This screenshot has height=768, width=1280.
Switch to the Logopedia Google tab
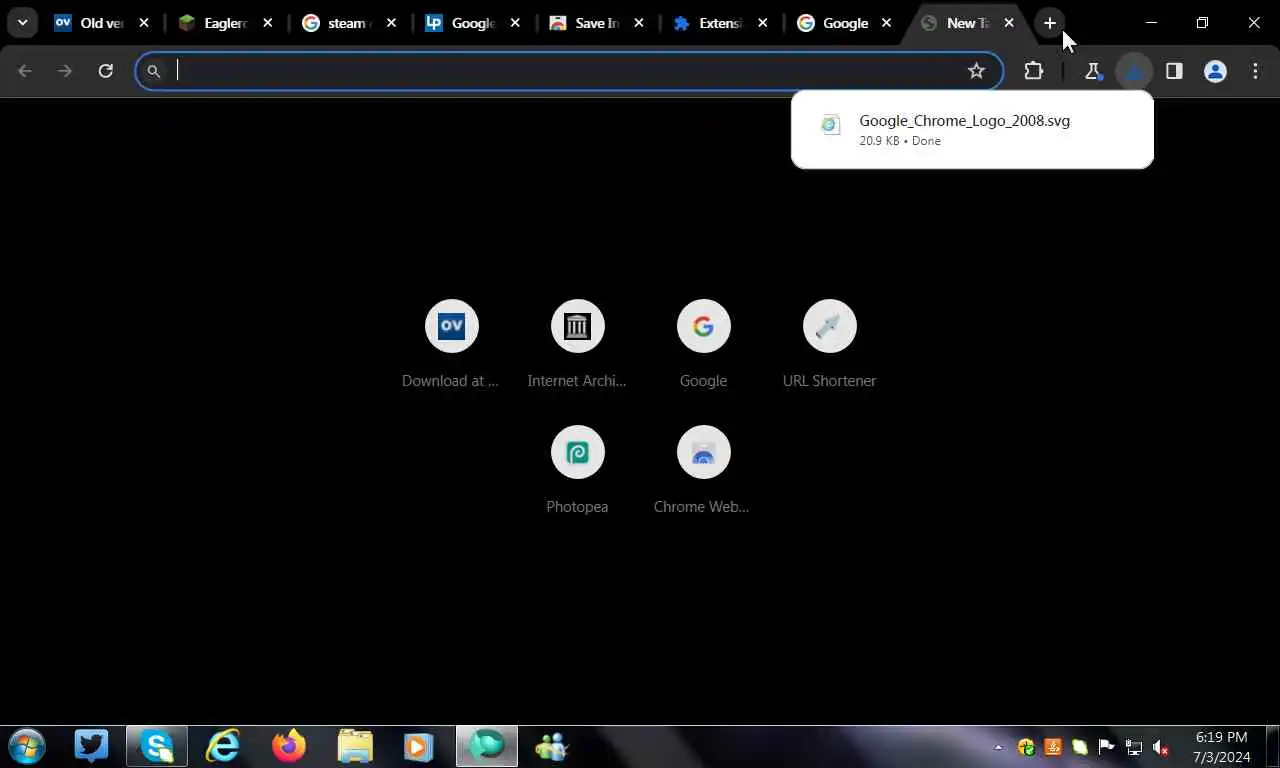472,23
